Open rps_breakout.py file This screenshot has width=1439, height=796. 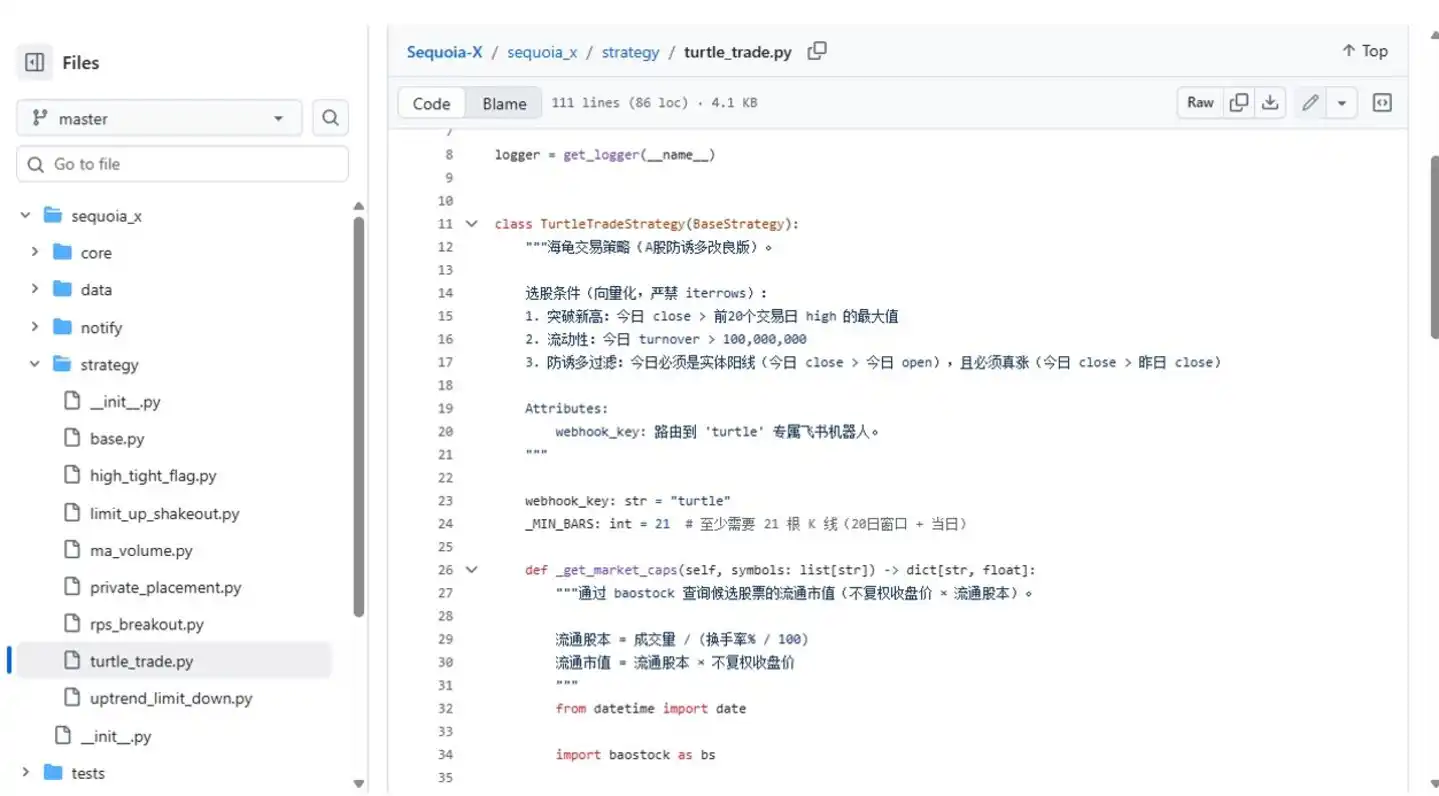[x=147, y=625]
